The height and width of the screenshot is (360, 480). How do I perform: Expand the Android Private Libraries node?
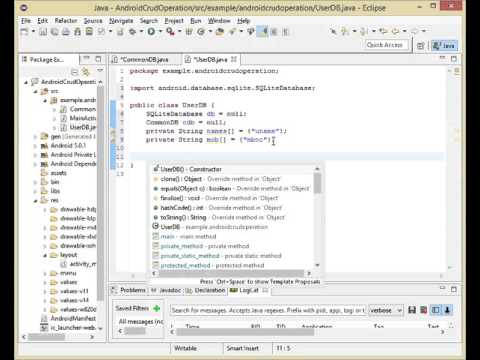coord(35,155)
